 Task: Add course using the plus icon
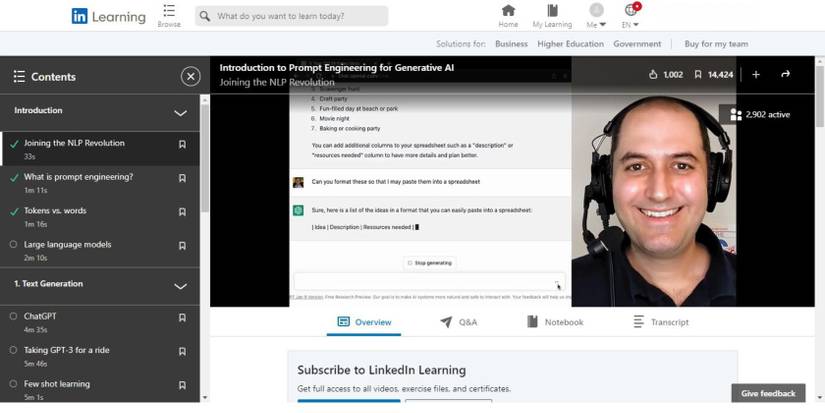click(x=756, y=75)
